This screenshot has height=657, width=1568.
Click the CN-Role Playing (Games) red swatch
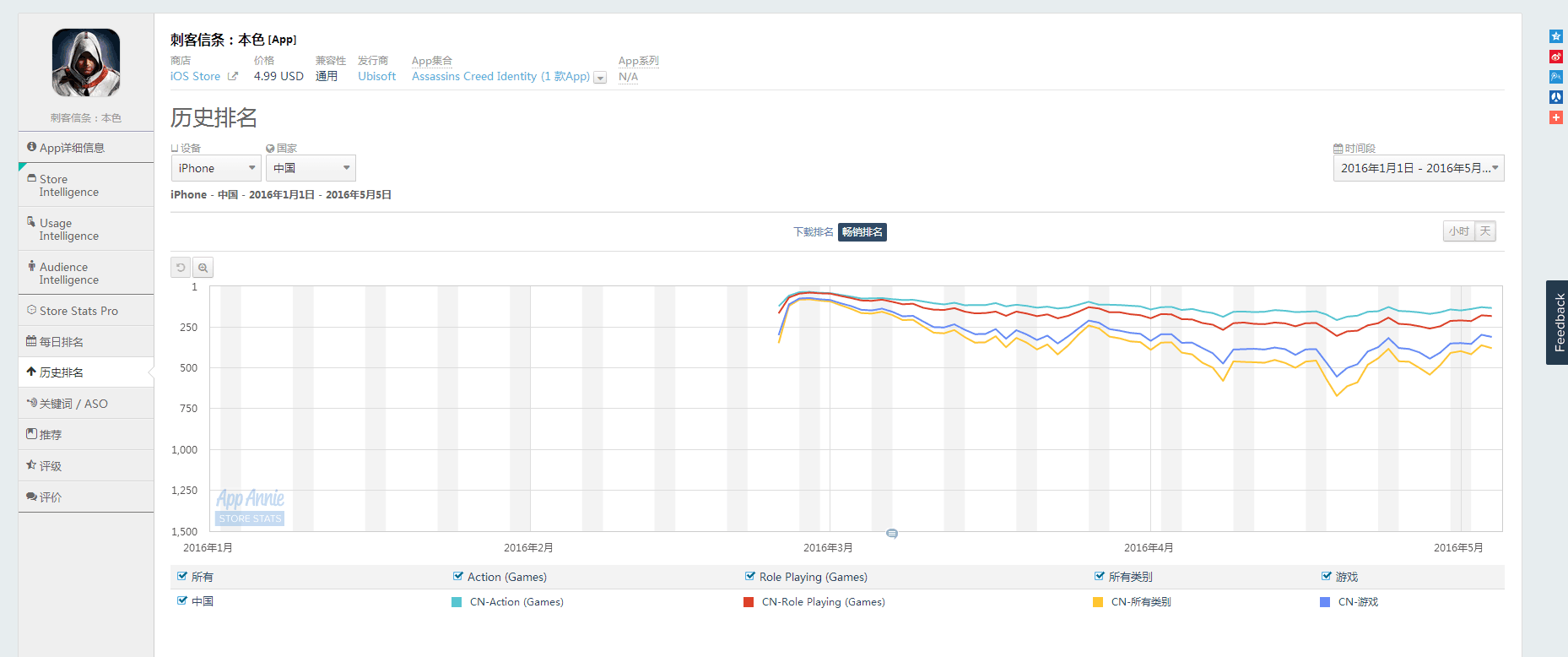(749, 602)
